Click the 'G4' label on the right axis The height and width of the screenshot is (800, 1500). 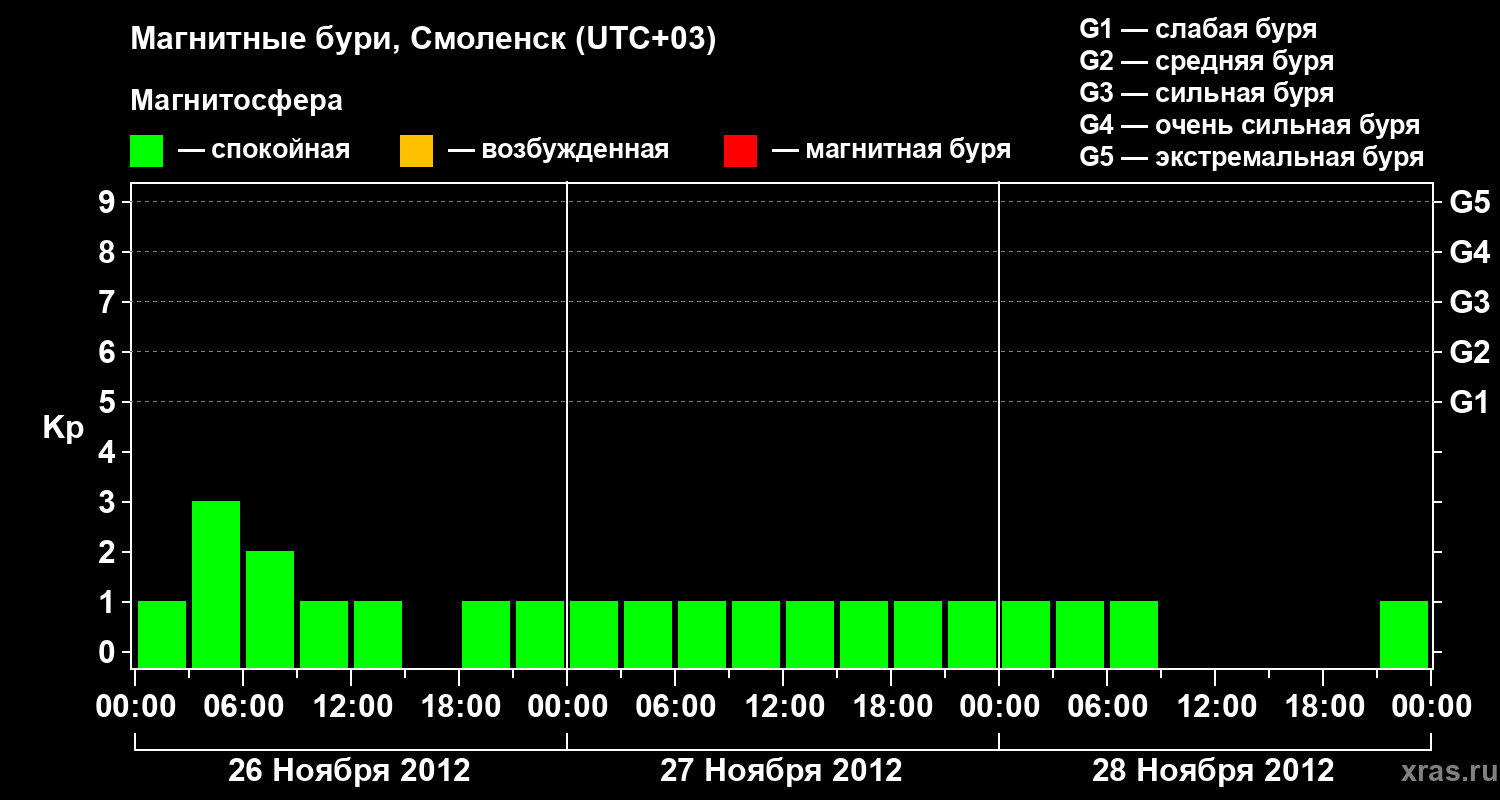click(1470, 252)
